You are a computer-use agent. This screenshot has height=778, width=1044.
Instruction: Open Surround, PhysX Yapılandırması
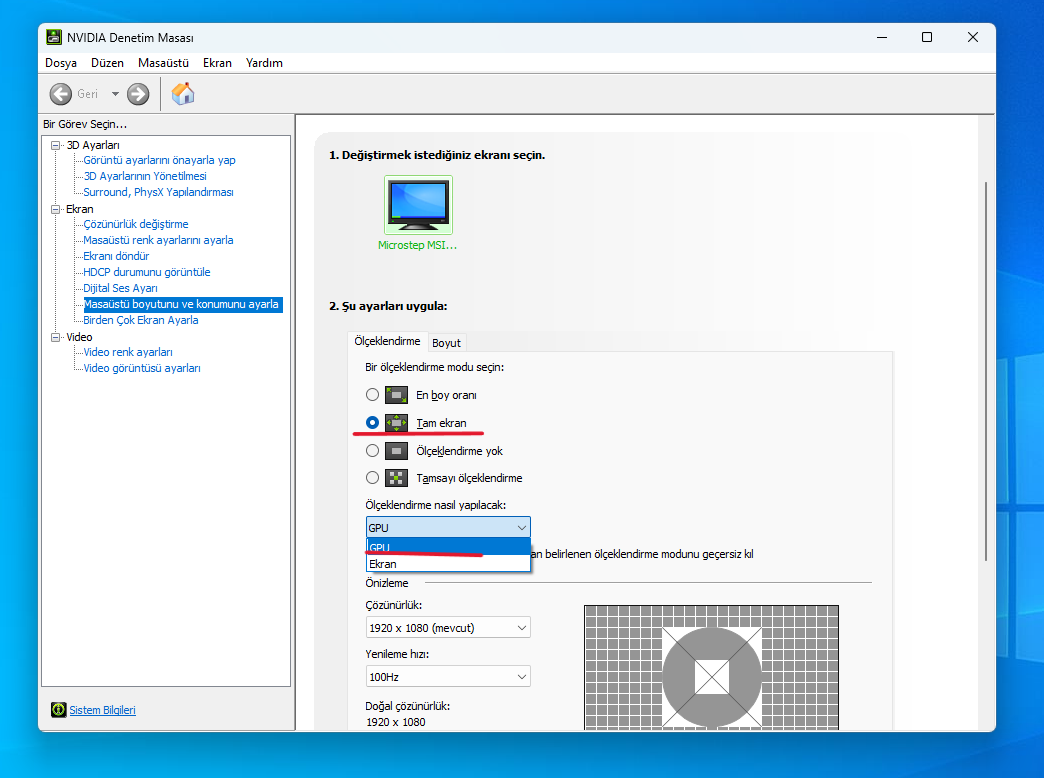tap(158, 192)
